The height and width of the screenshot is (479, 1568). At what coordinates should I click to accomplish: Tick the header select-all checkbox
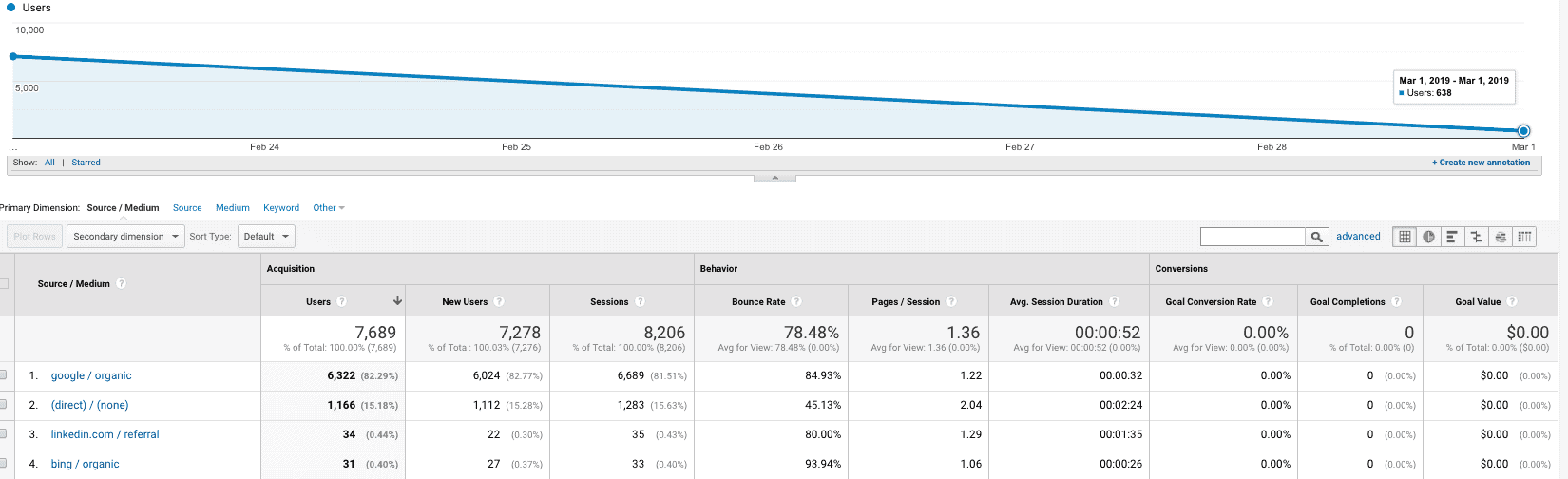coord(4,283)
